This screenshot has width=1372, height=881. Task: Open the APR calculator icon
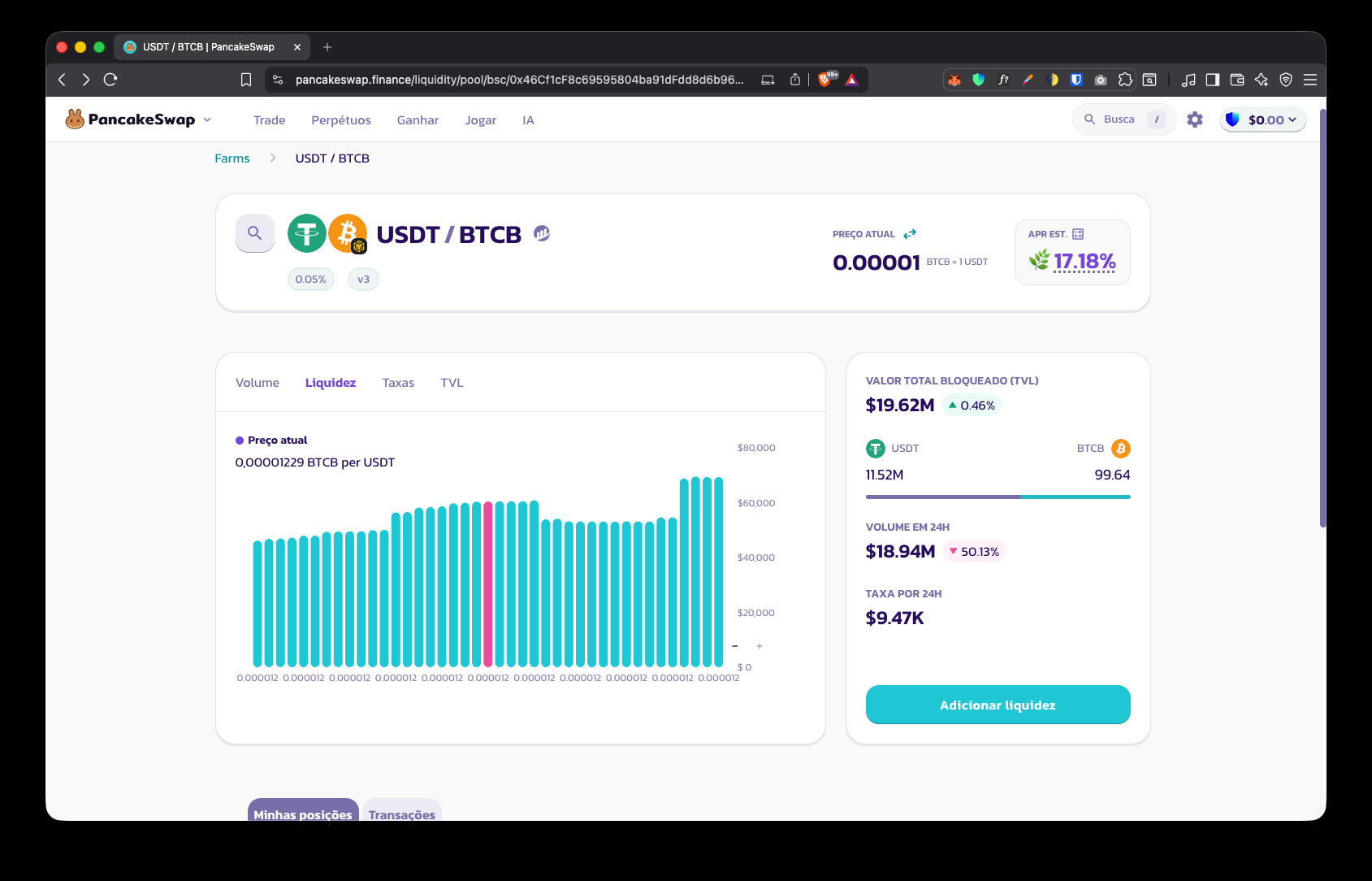coord(1078,234)
